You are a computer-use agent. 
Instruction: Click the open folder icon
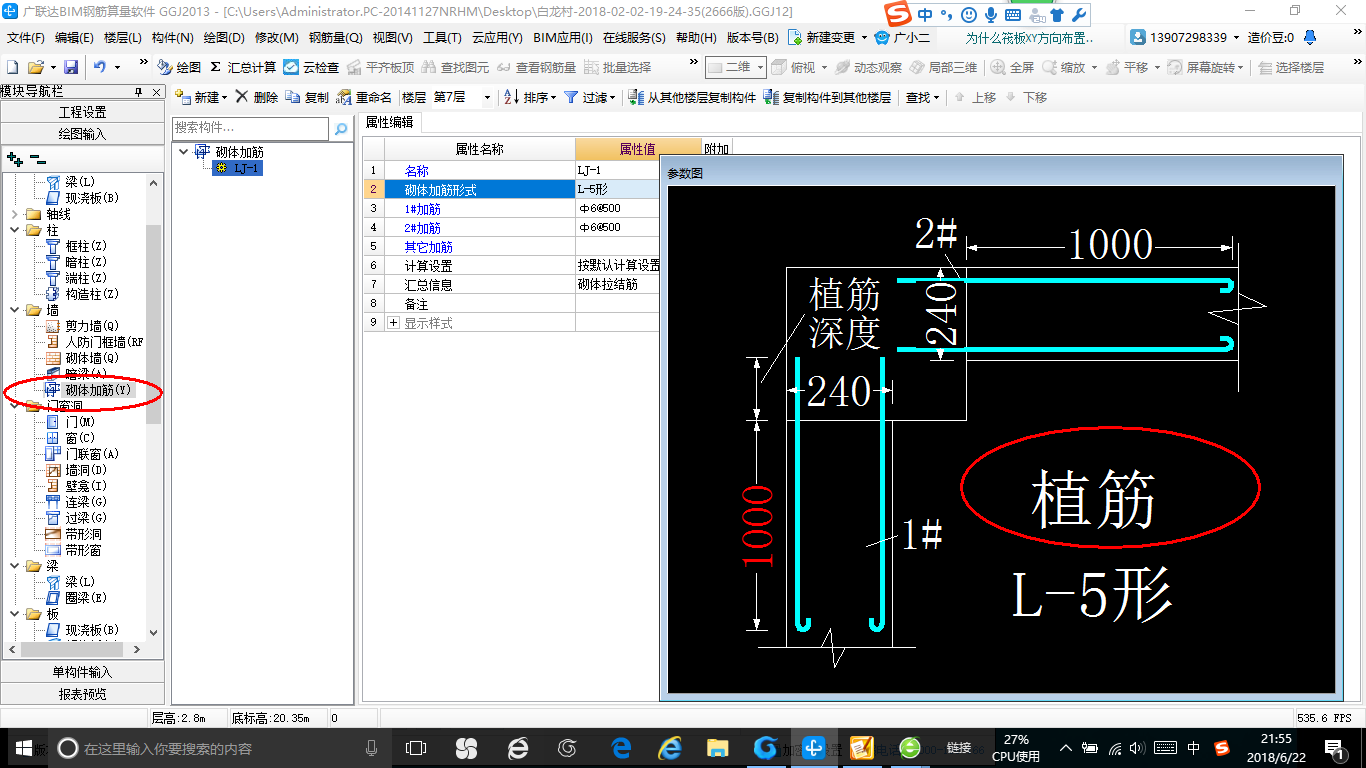[x=35, y=67]
